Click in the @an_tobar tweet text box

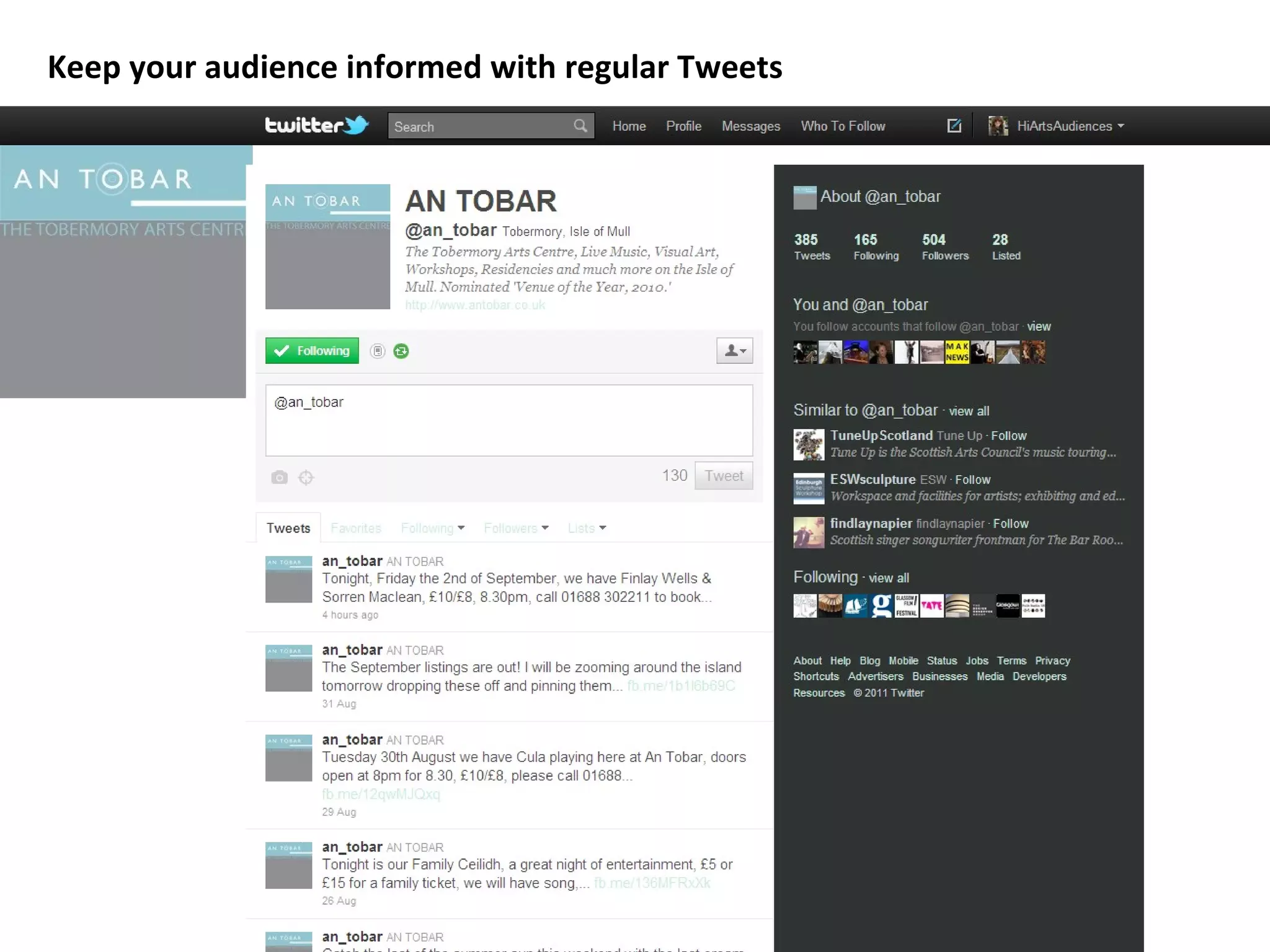click(509, 420)
